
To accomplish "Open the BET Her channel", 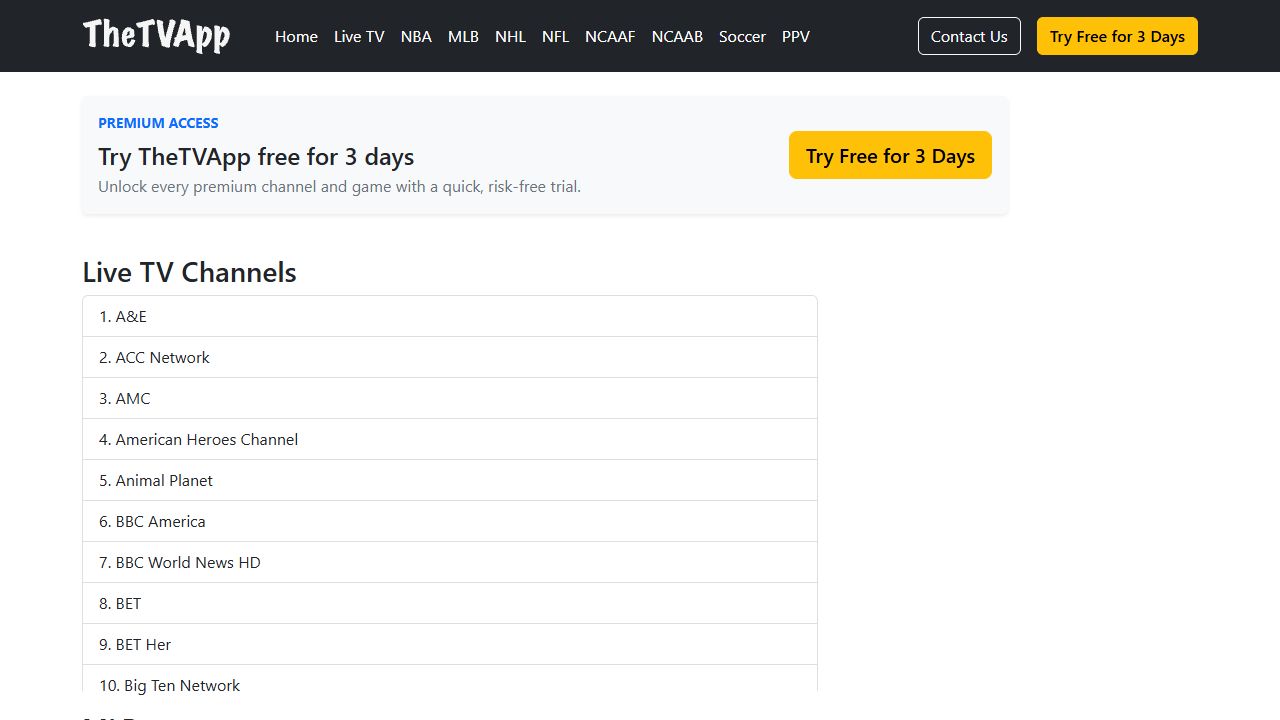I will click(x=450, y=644).
